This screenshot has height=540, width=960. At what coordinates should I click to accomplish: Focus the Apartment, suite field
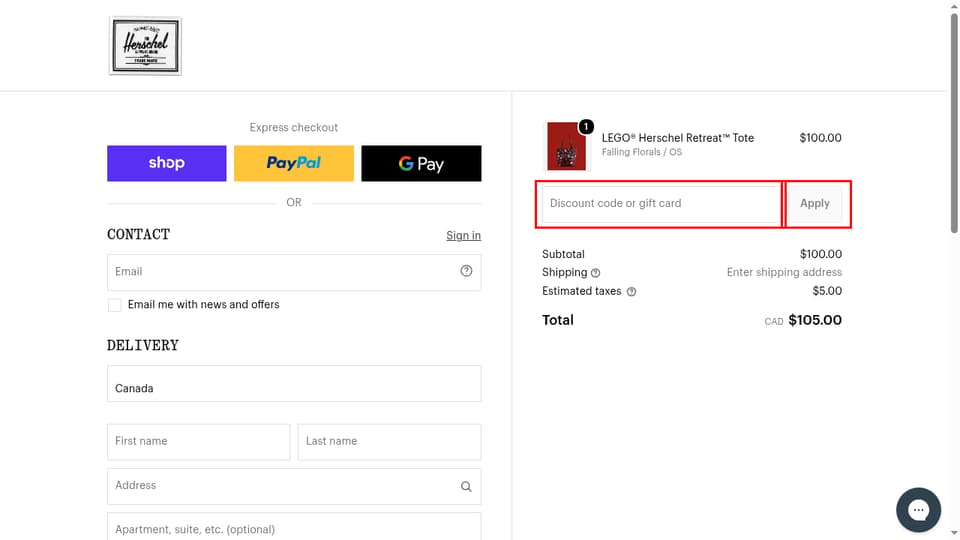[294, 527]
